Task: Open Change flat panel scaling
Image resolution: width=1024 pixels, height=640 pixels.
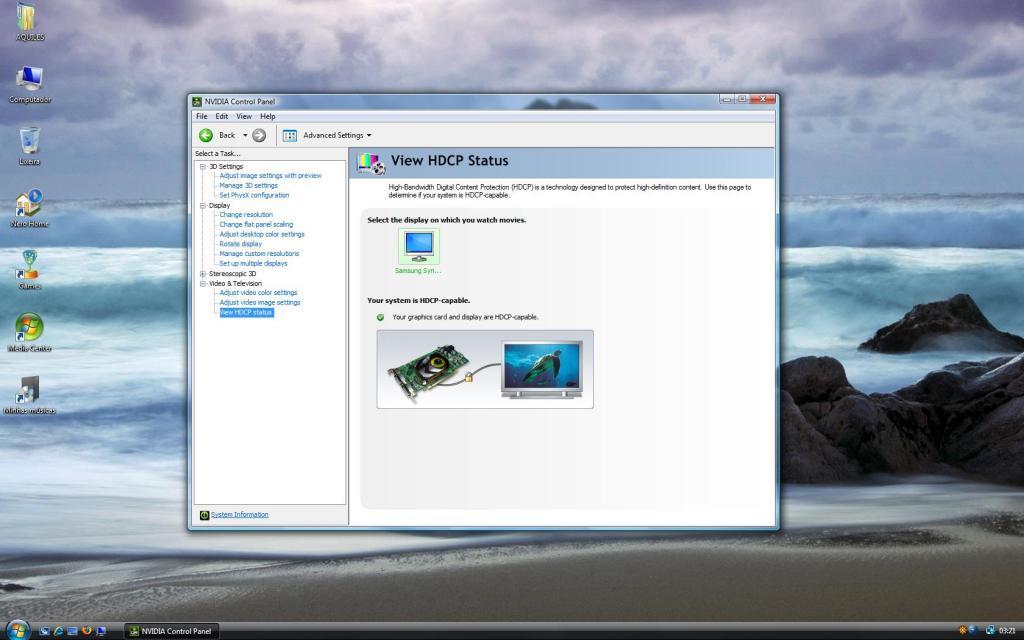Action: pyautogui.click(x=256, y=225)
